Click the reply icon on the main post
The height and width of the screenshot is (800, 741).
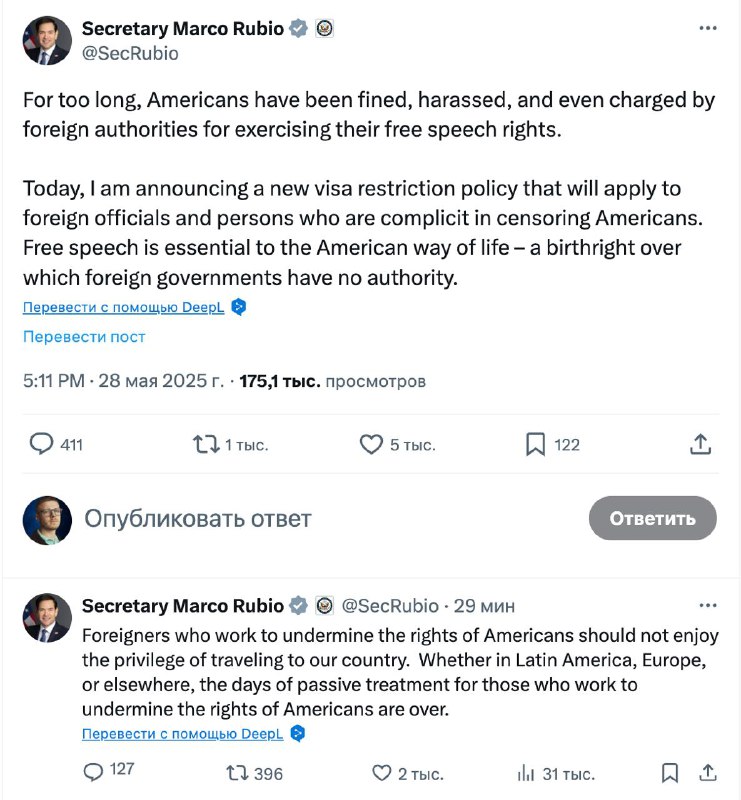click(x=42, y=444)
